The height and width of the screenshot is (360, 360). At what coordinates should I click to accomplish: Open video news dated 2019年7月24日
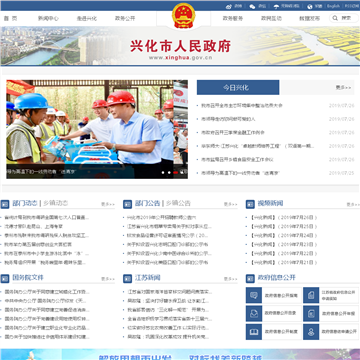tap(283, 235)
